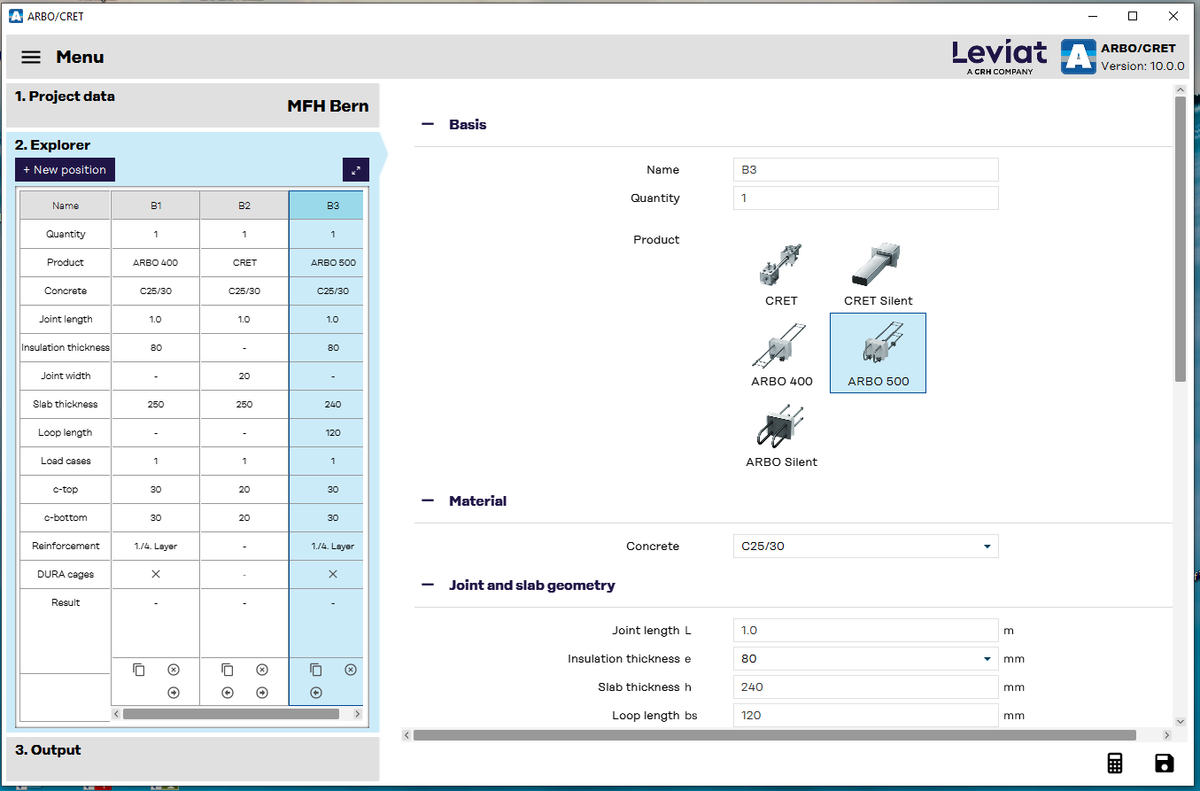Click Reinforcement '1./4. Layer' cell in B1
The height and width of the screenshot is (791, 1200).
click(155, 546)
